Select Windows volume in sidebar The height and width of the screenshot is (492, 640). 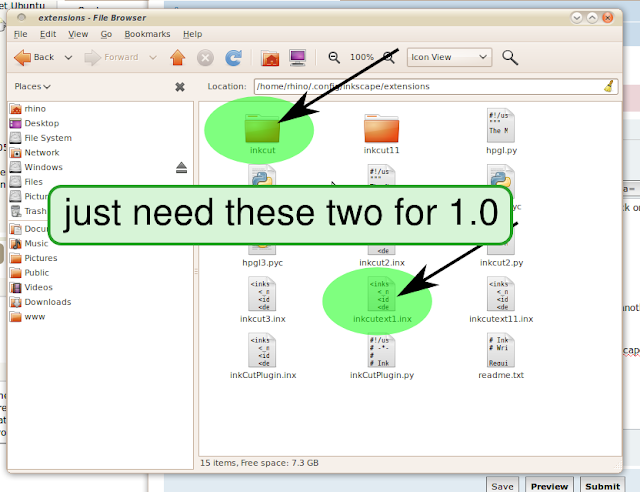pos(36,167)
